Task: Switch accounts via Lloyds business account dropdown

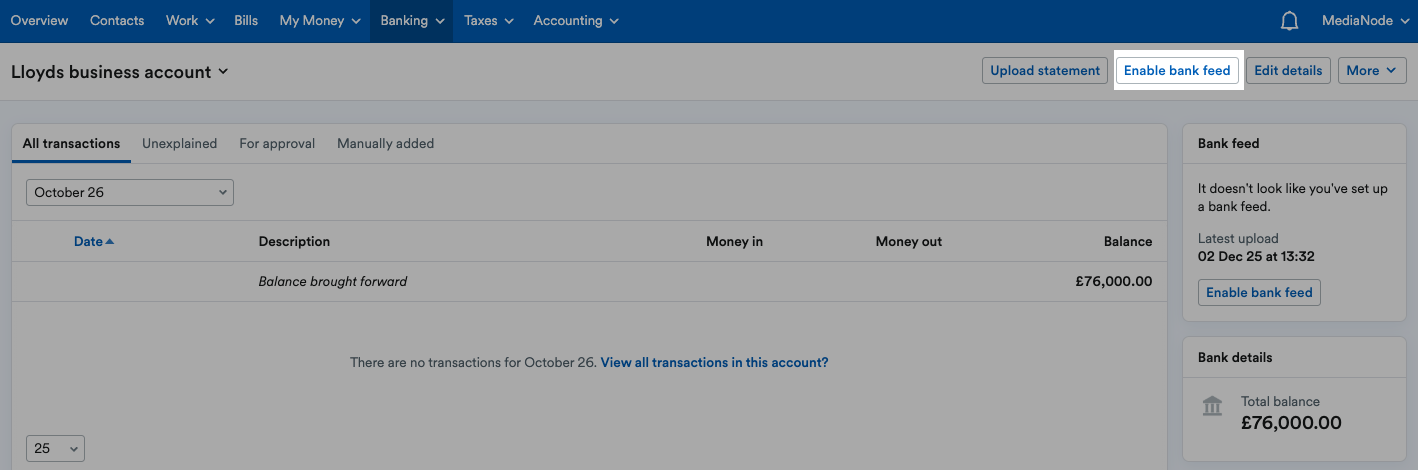Action: (x=120, y=72)
